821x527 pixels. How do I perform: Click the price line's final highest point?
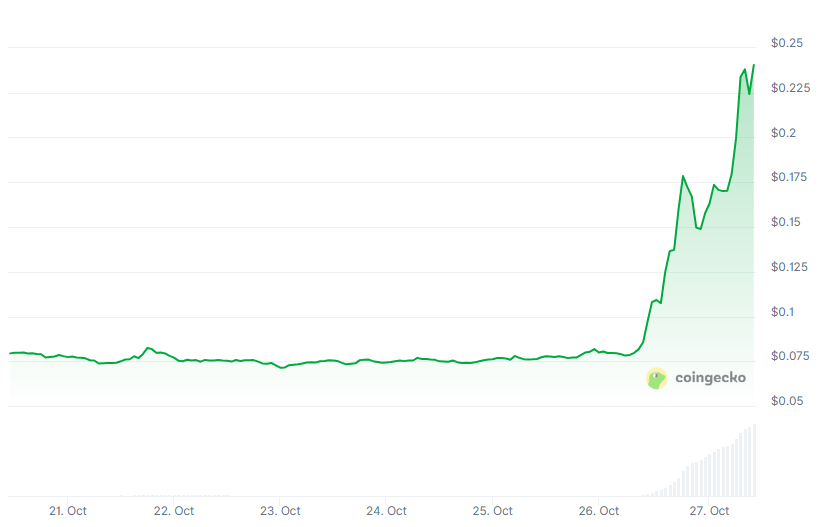pyautogui.click(x=753, y=65)
